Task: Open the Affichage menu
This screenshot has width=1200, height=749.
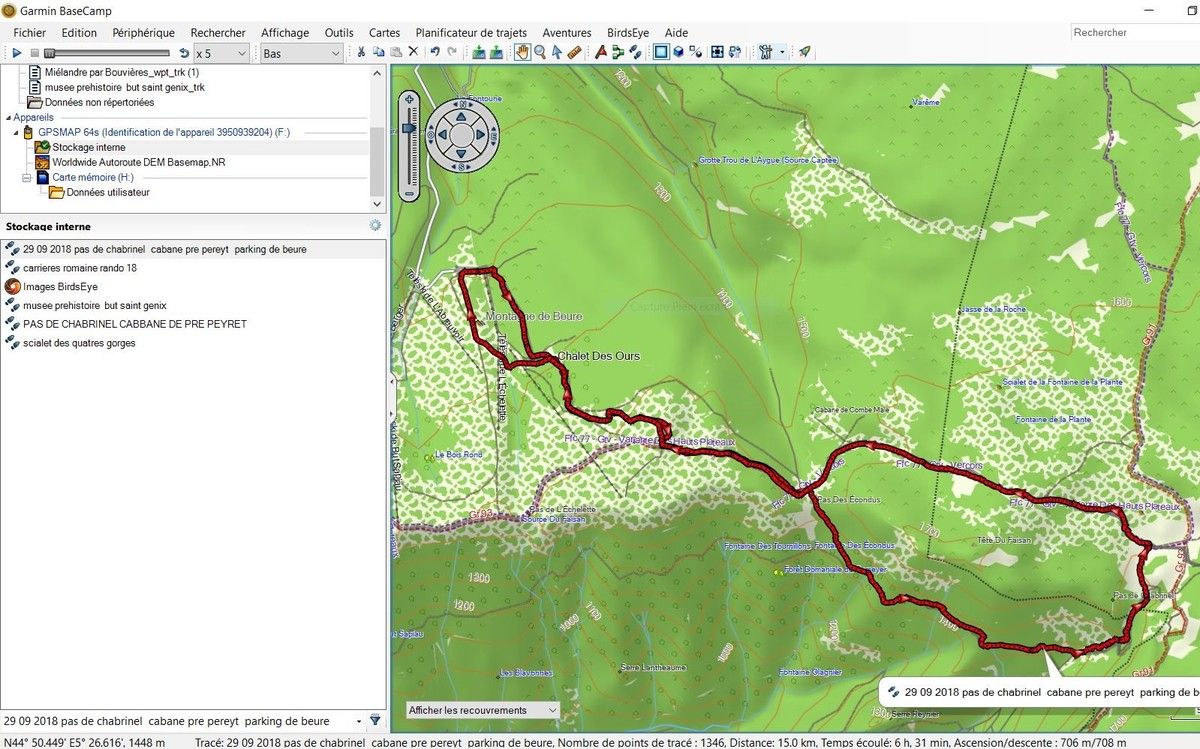Action: 285,33
